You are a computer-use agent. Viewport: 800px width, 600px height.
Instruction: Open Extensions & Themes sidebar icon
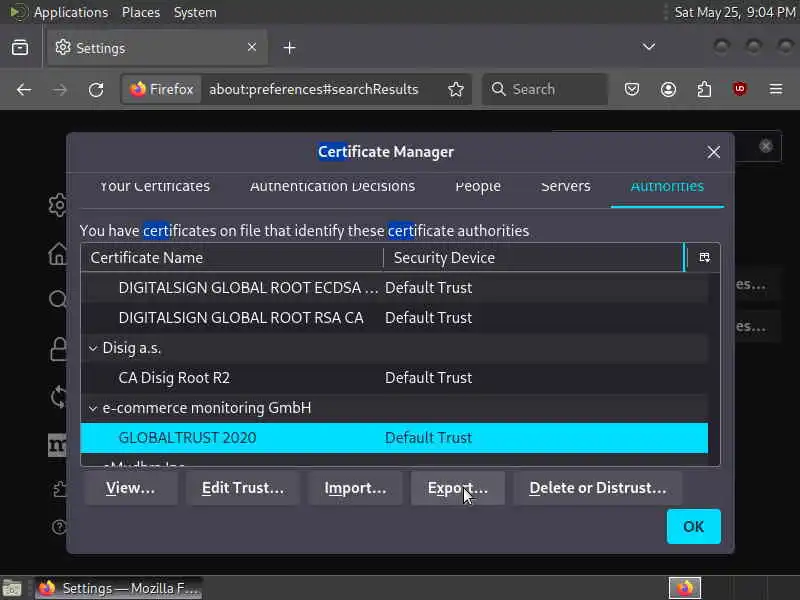coord(59,489)
